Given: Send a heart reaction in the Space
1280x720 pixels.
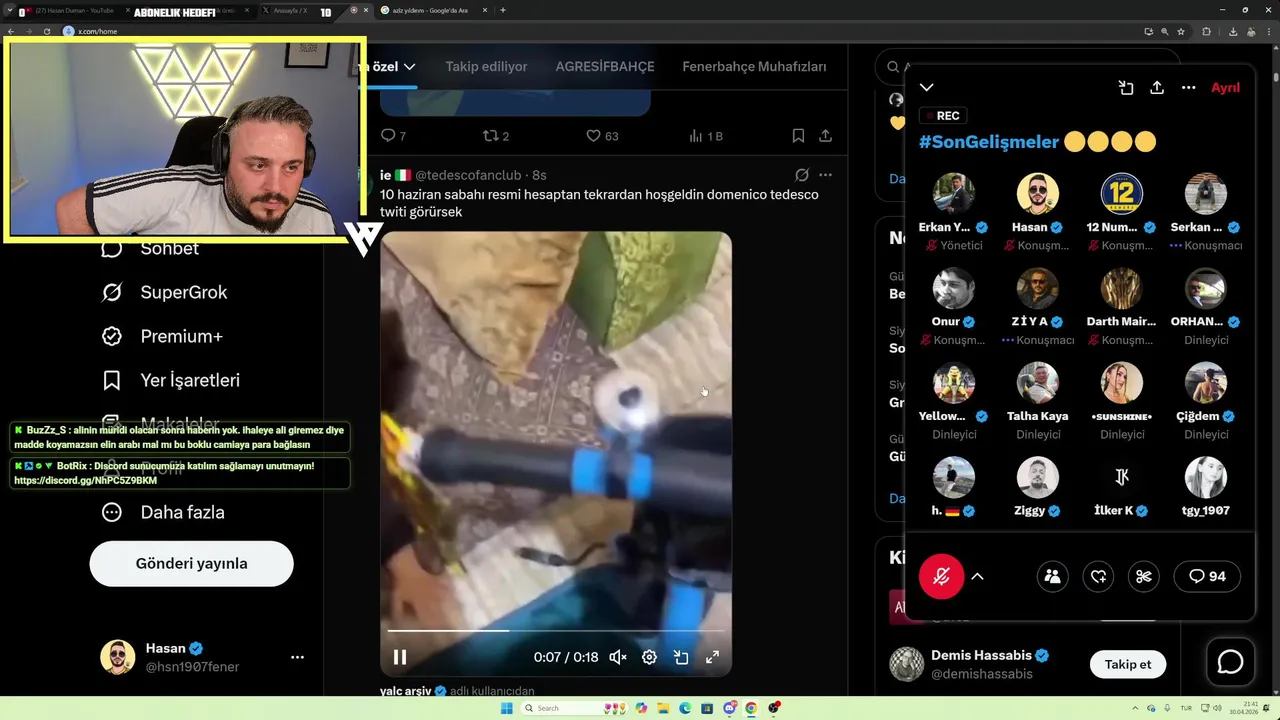Looking at the screenshot, I should (x=1098, y=576).
